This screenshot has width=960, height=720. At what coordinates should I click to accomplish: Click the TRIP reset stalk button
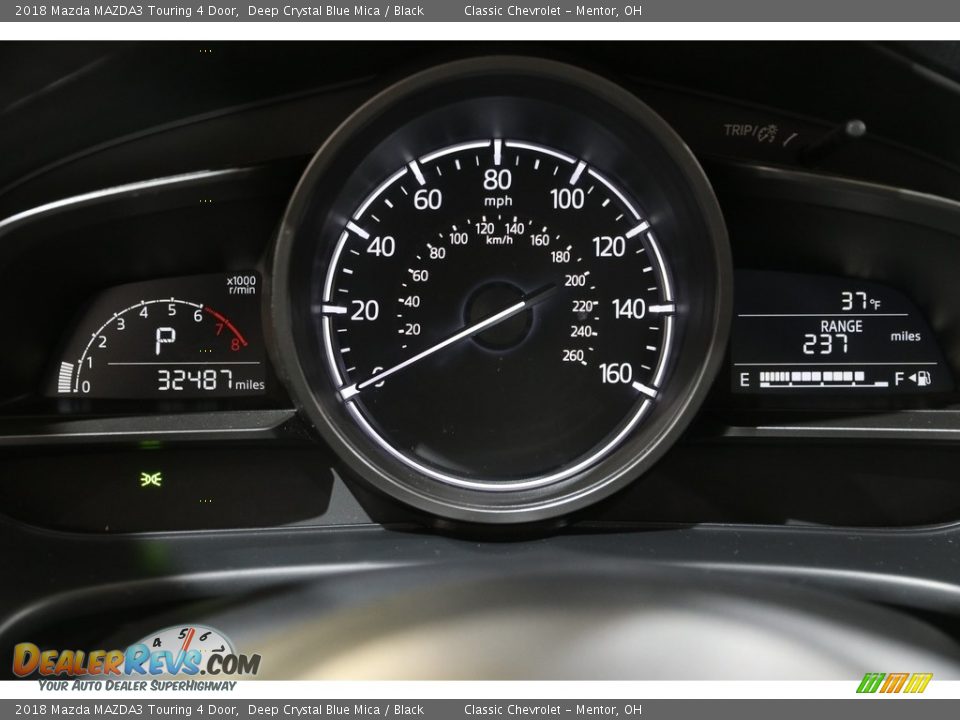(x=855, y=129)
